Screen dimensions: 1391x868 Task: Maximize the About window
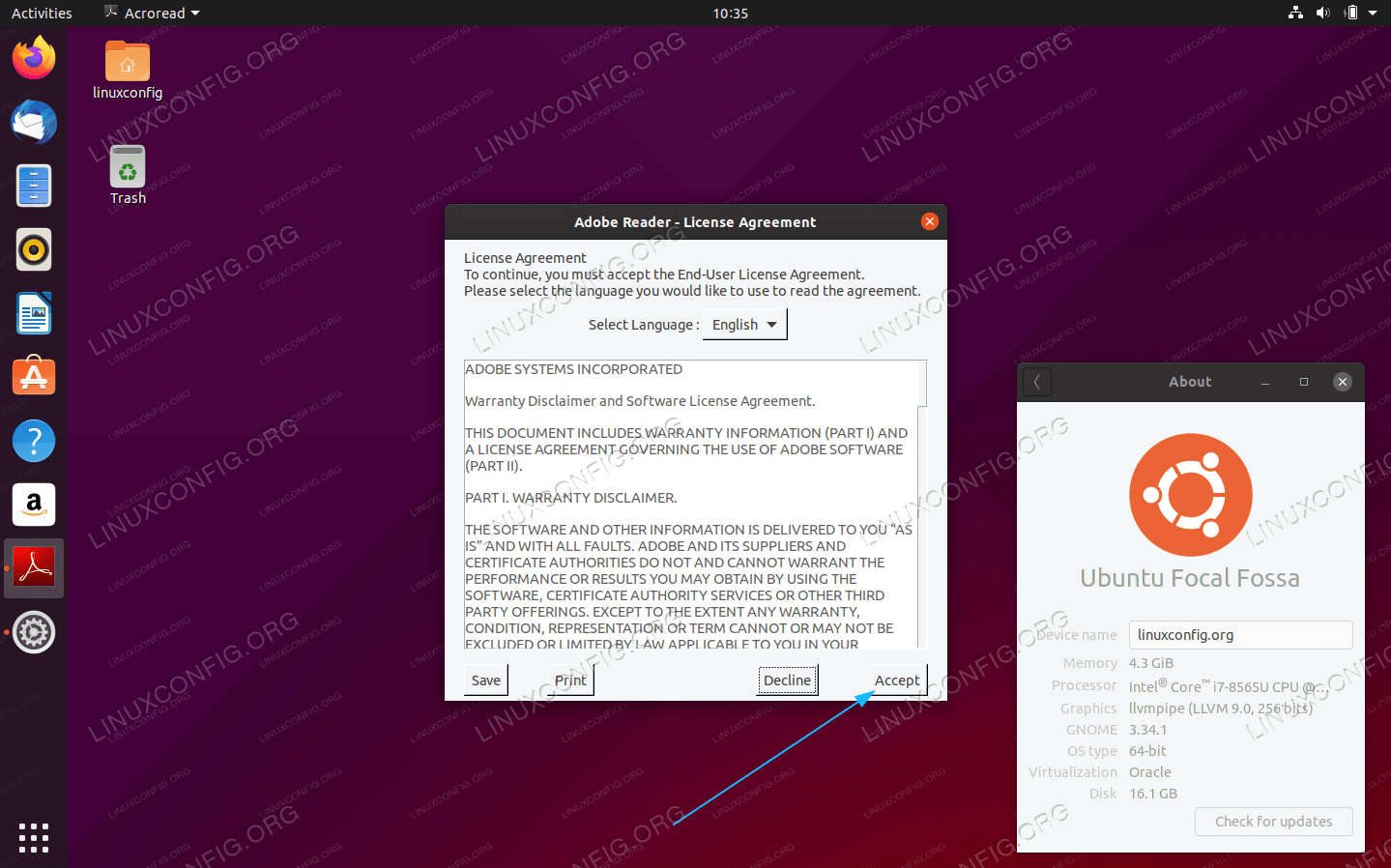pos(1304,382)
